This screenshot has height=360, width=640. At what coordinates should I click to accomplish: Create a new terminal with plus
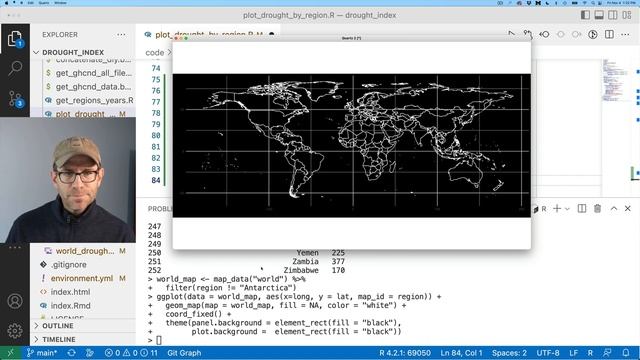[557, 209]
